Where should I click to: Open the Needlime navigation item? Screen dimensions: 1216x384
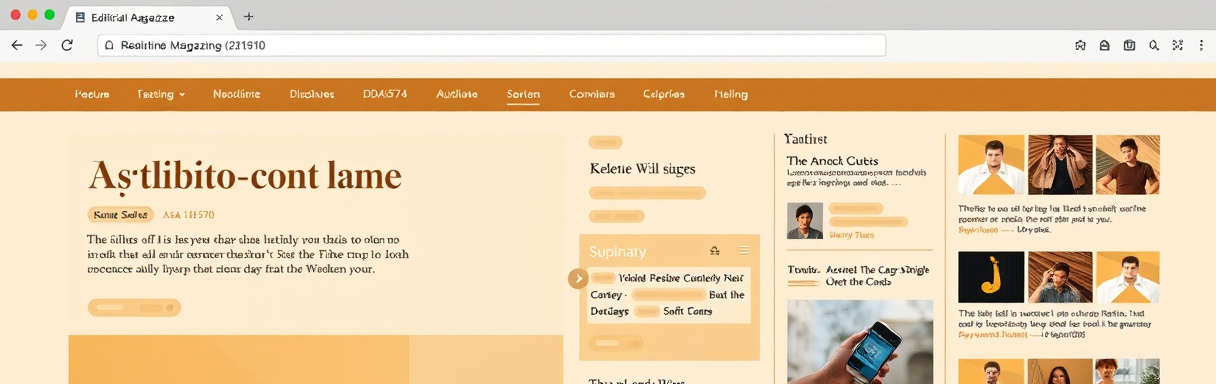tap(236, 94)
